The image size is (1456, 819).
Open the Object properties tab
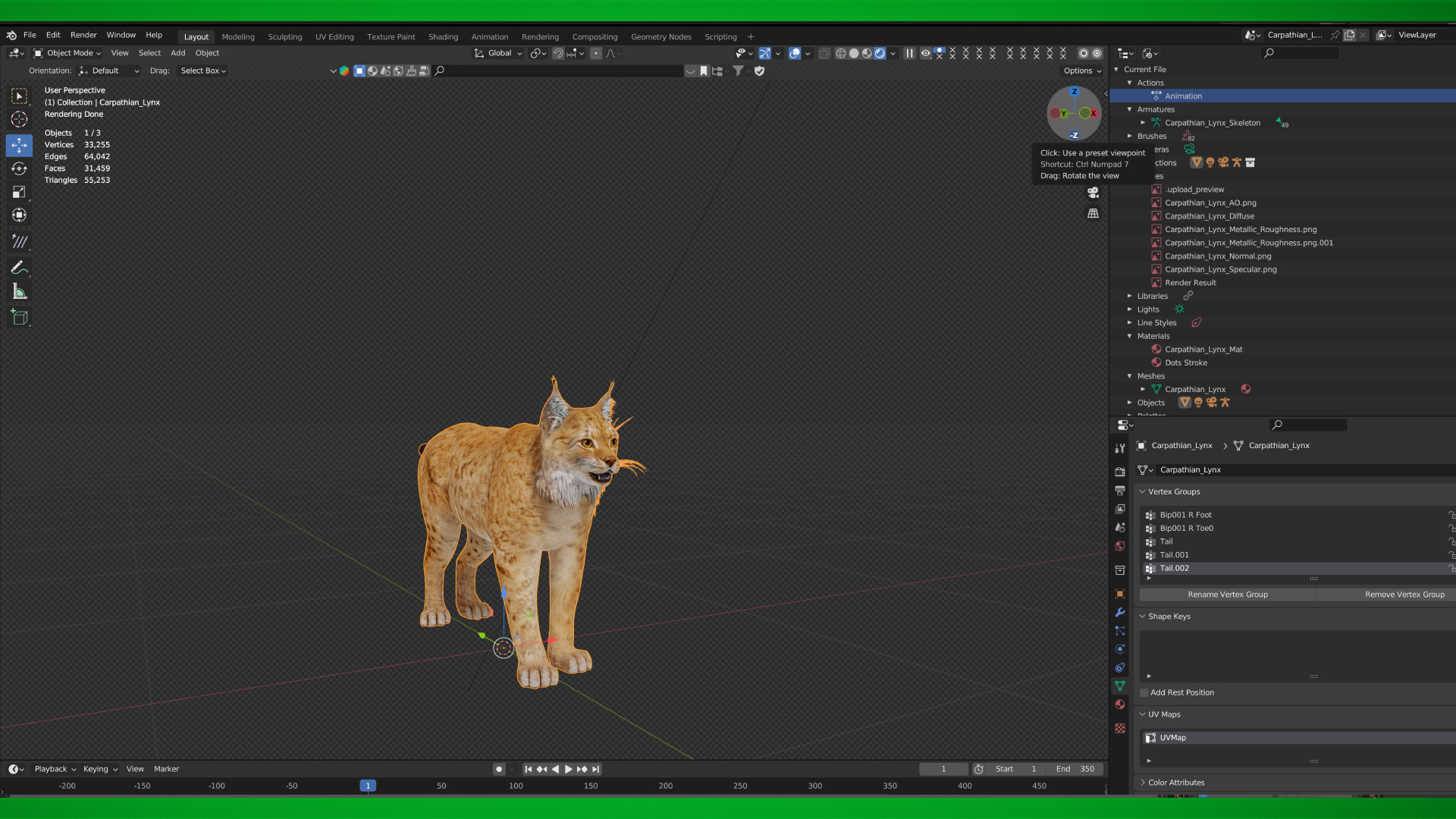click(1120, 594)
